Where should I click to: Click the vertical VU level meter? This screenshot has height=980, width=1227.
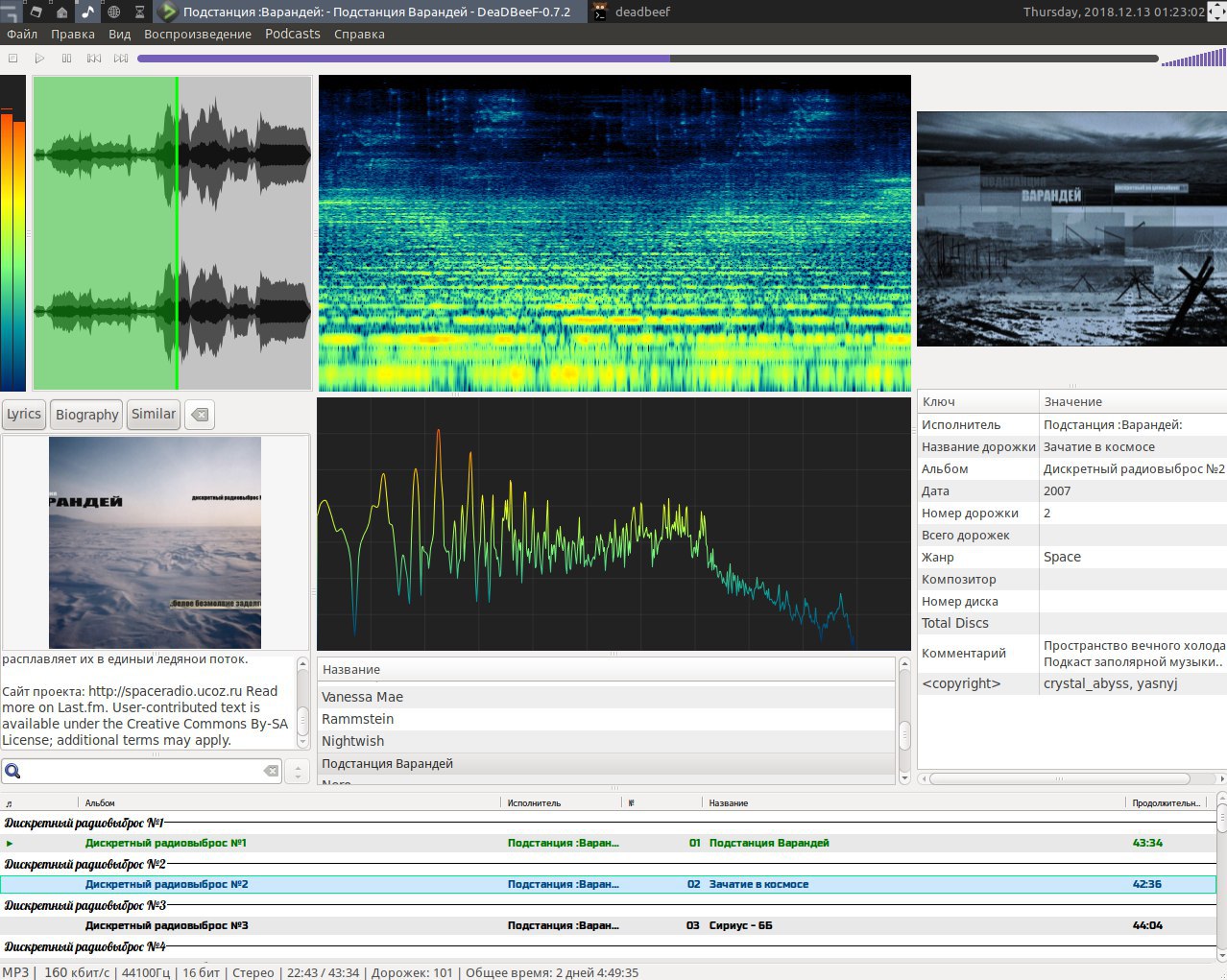13,233
